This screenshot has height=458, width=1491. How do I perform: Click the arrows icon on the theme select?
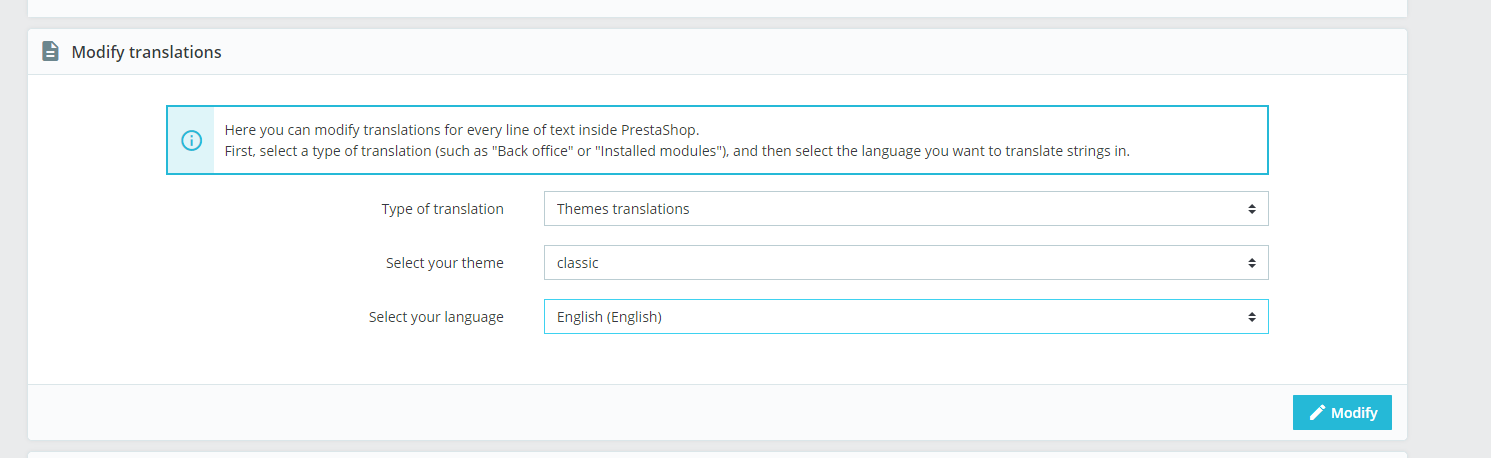tap(1251, 263)
